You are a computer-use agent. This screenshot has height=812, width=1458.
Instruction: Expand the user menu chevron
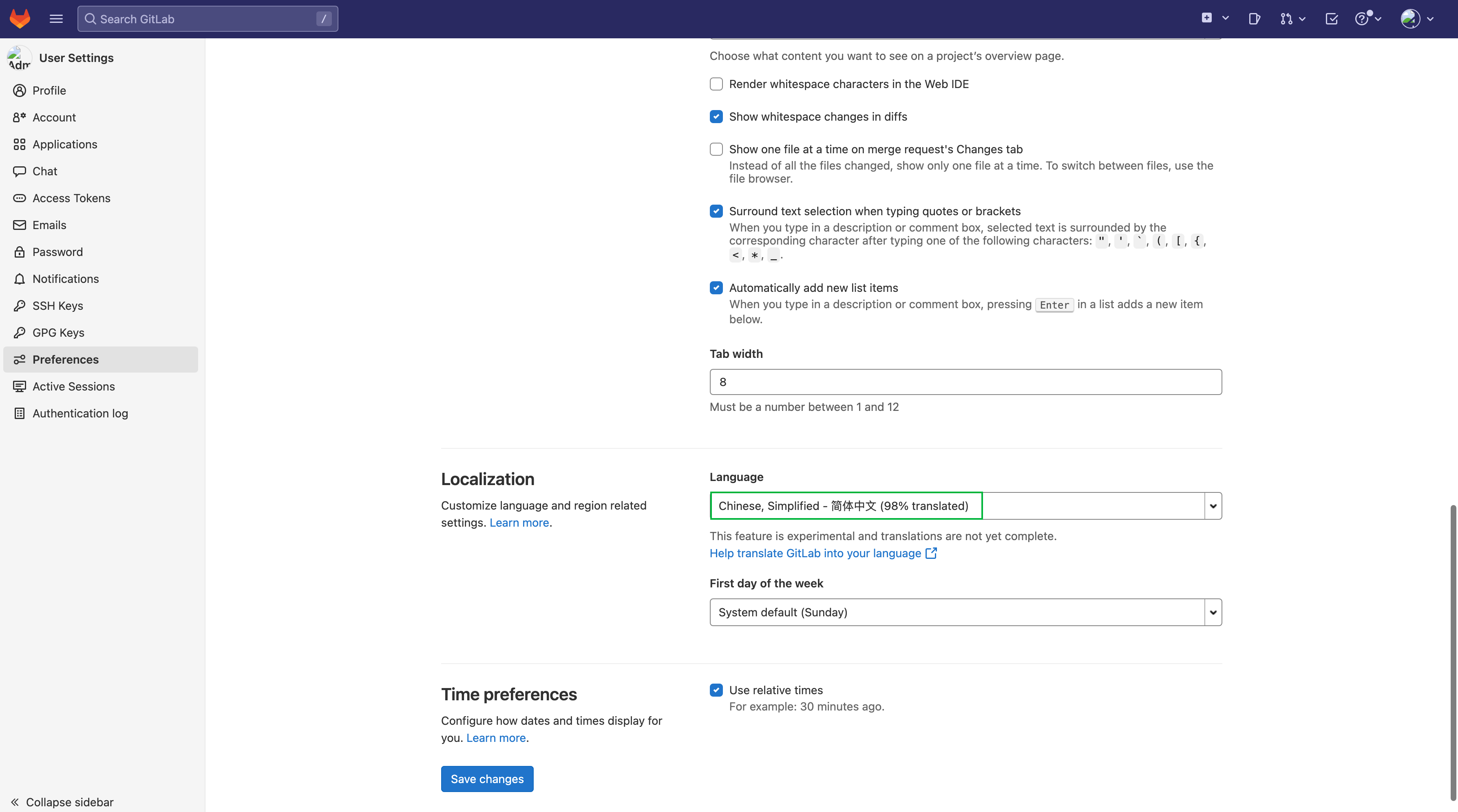coord(1430,19)
